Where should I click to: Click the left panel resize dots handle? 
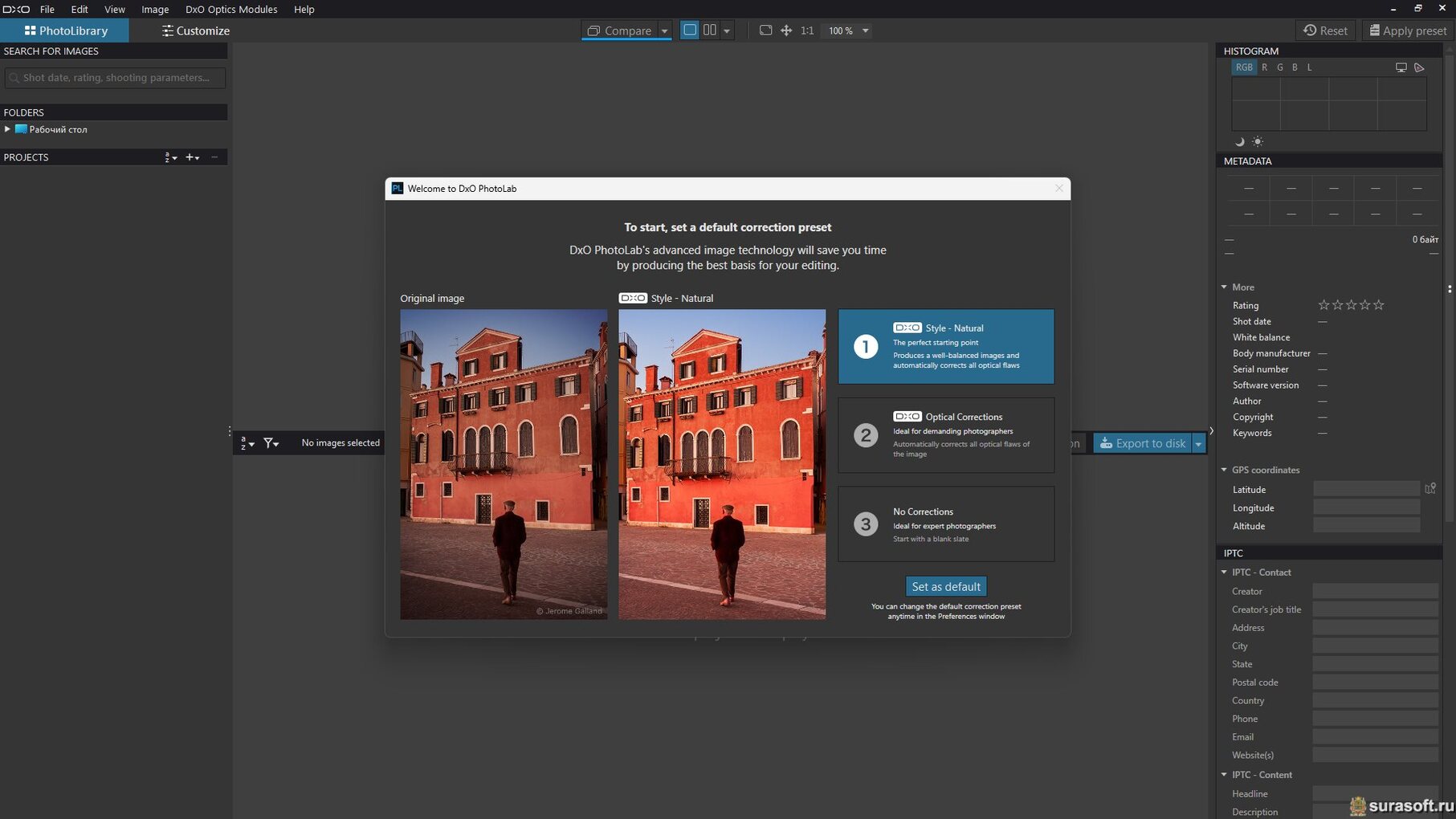coord(230,431)
